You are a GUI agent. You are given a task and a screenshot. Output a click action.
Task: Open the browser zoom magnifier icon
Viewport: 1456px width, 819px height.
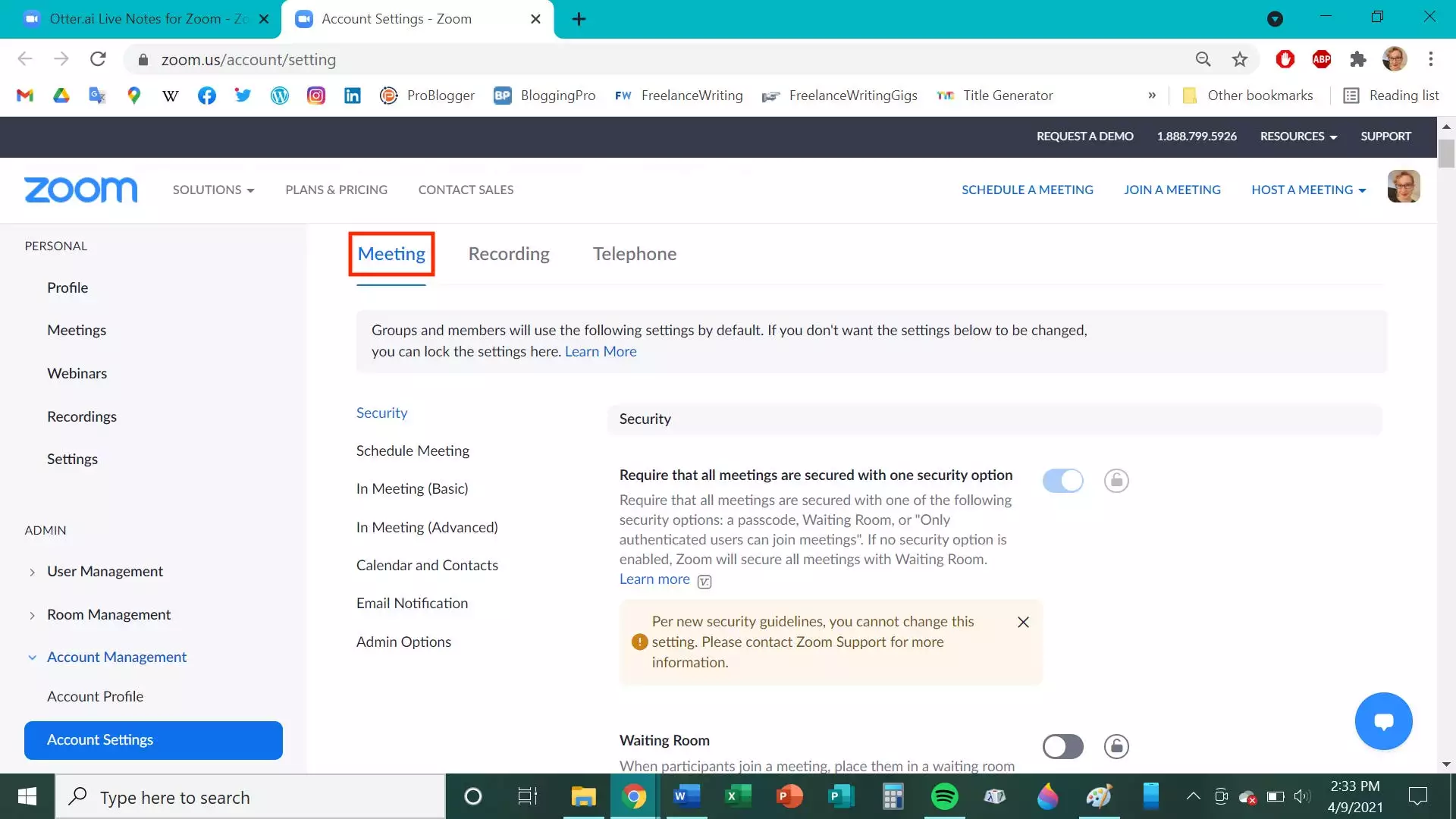[x=1203, y=59]
